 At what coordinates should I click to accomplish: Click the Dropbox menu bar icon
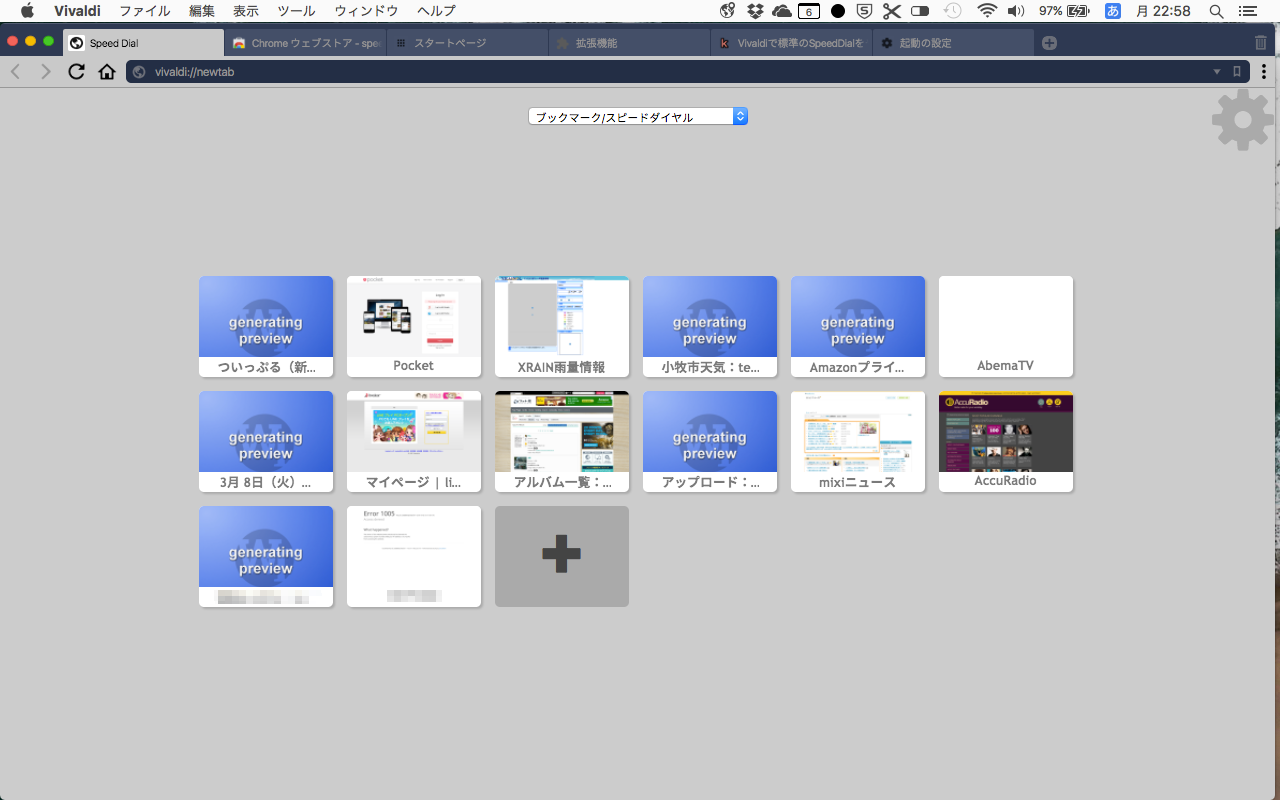coord(755,11)
